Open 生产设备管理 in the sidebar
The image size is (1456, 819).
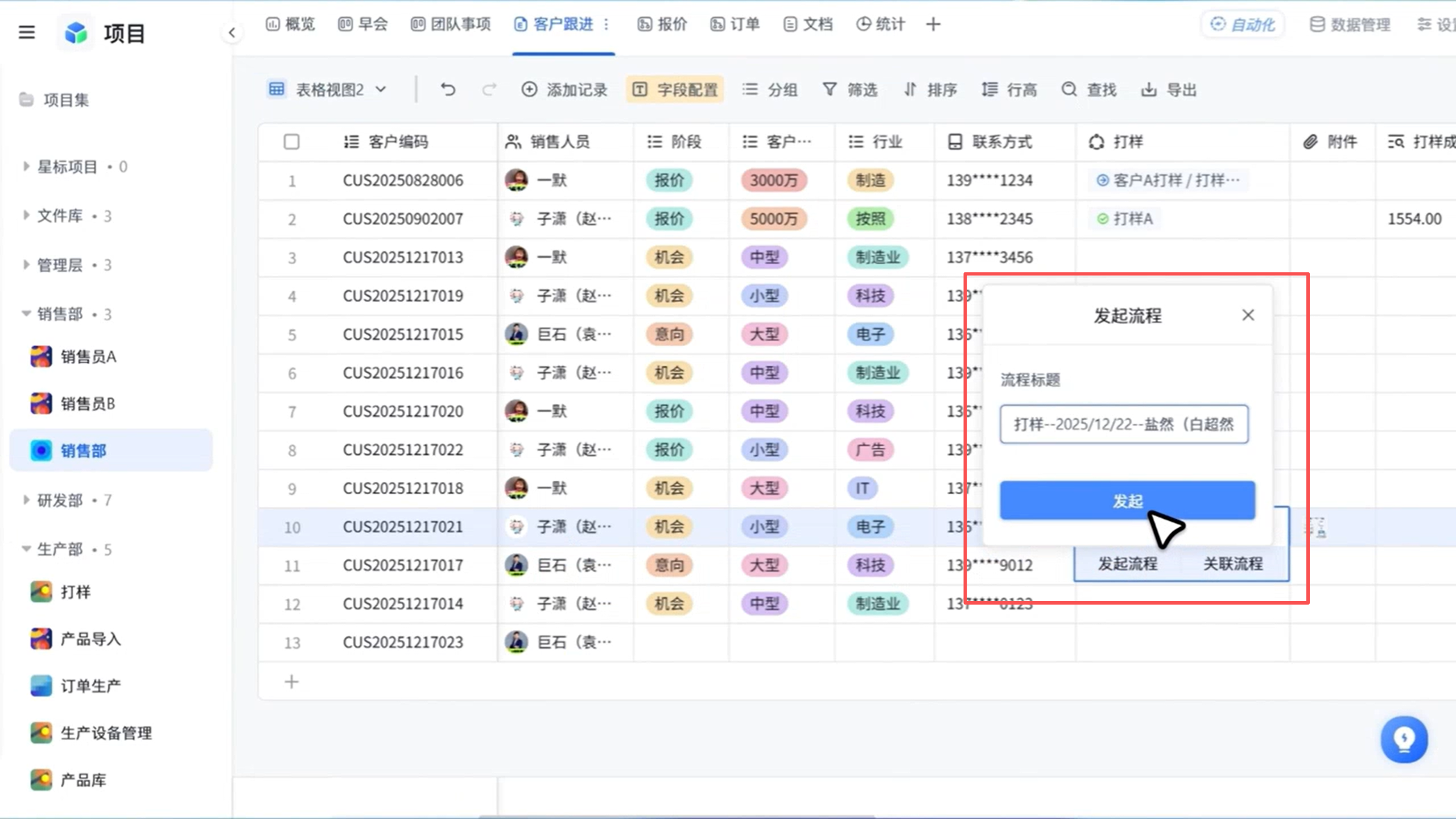(x=91, y=733)
